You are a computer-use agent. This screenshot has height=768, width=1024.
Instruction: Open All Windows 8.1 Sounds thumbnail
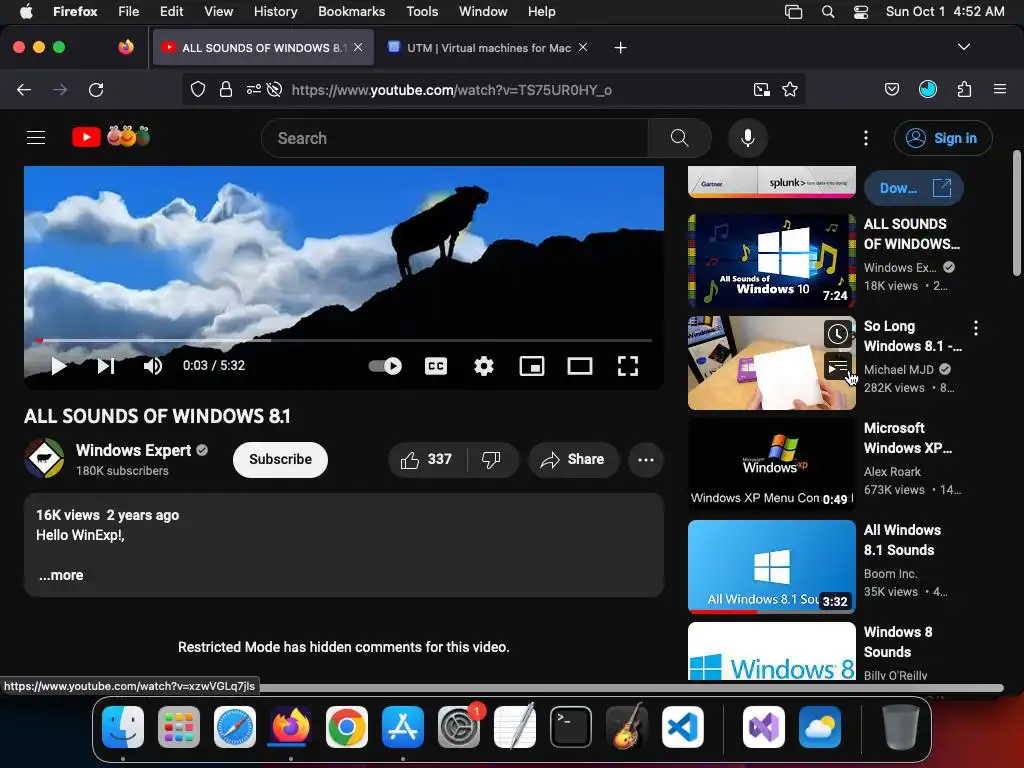(x=772, y=566)
